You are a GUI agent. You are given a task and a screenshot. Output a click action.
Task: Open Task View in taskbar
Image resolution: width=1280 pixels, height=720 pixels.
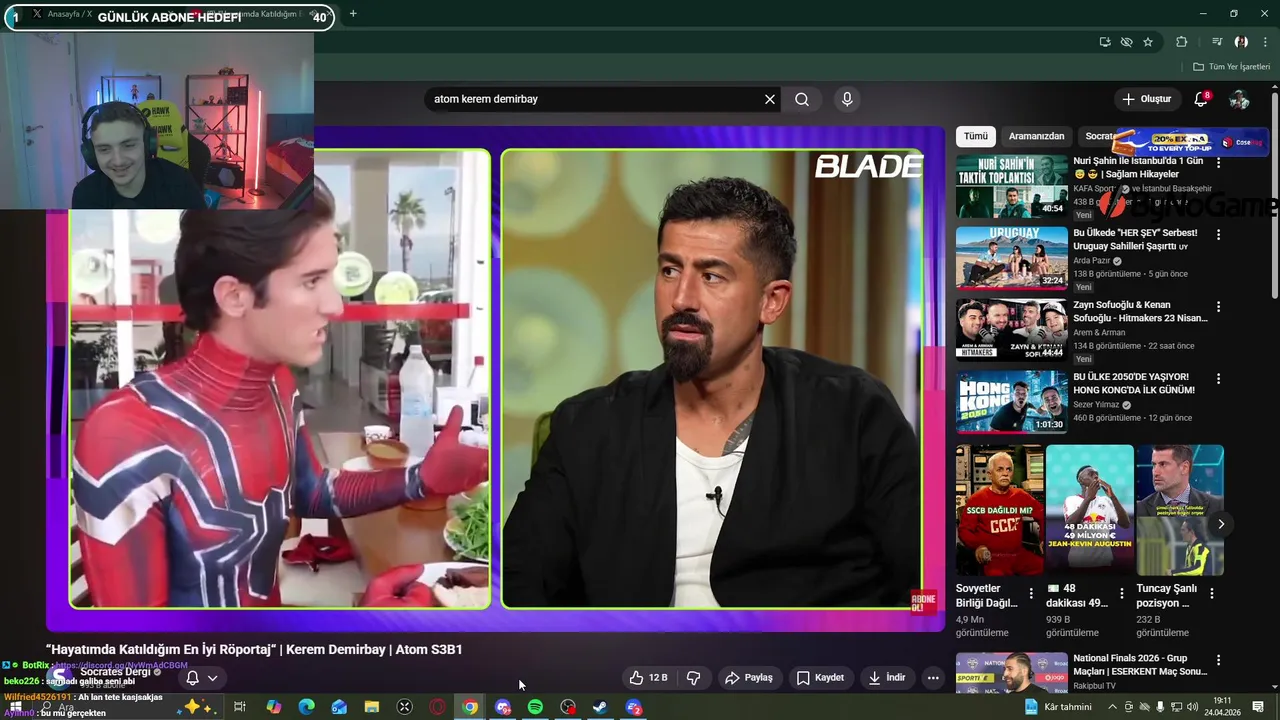(240, 707)
